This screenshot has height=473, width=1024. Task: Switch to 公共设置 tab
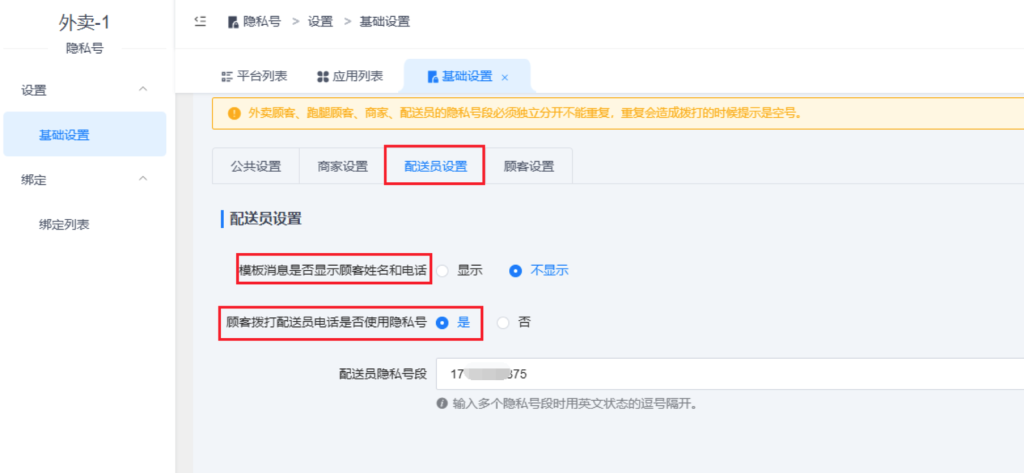click(x=256, y=167)
